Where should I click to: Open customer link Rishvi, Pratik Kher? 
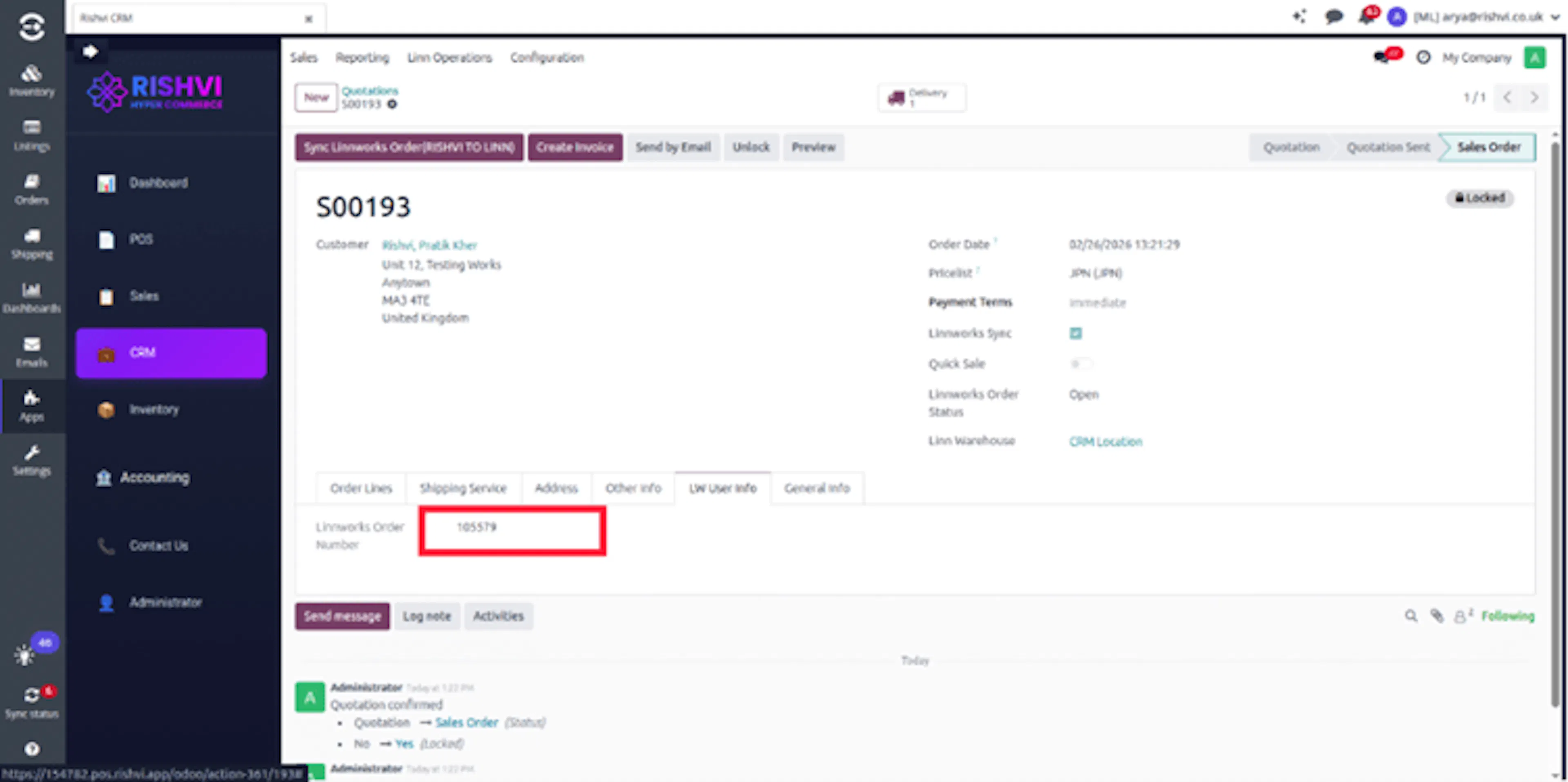coord(429,245)
